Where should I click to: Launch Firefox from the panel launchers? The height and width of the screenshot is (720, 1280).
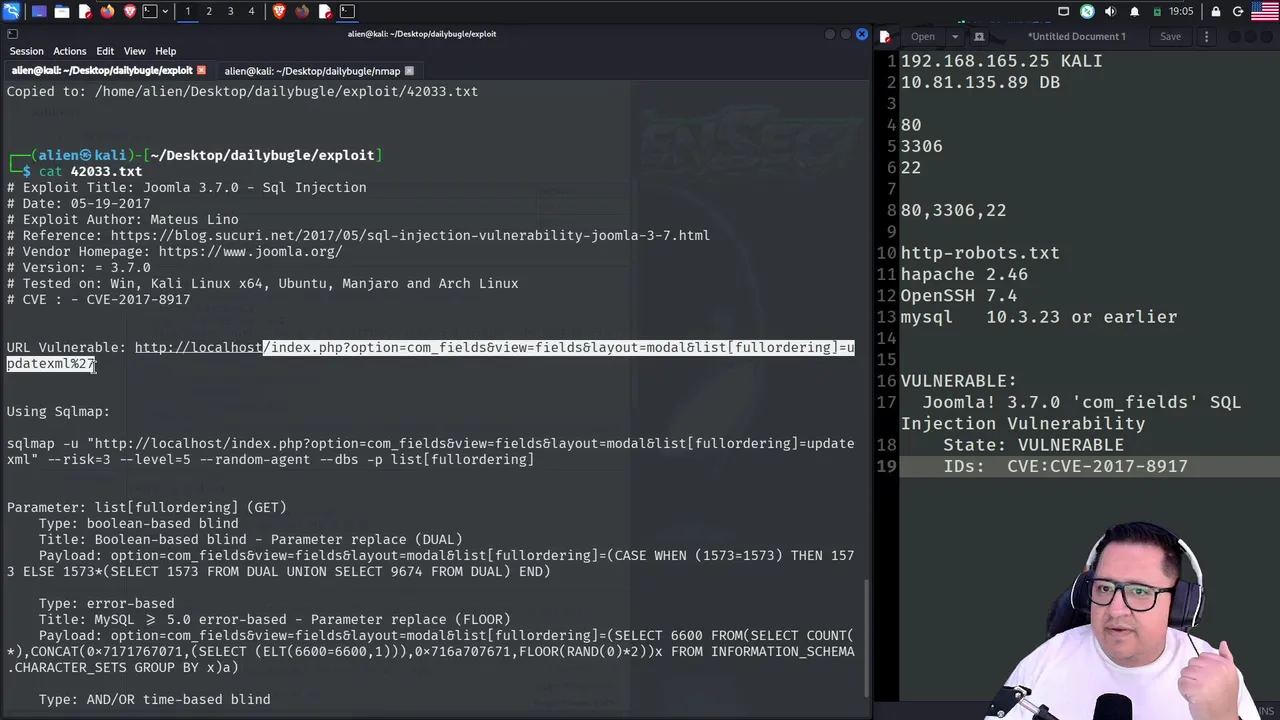(x=107, y=11)
